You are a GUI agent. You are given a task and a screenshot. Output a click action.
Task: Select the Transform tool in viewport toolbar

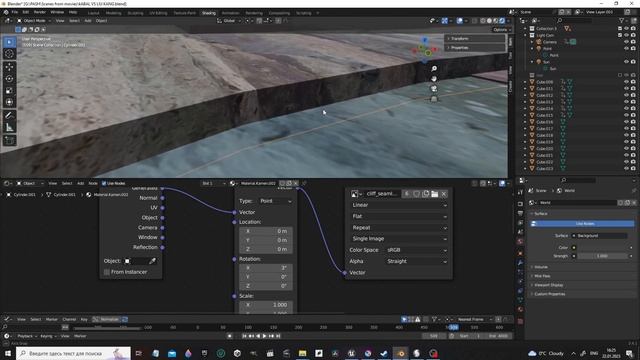point(9,102)
